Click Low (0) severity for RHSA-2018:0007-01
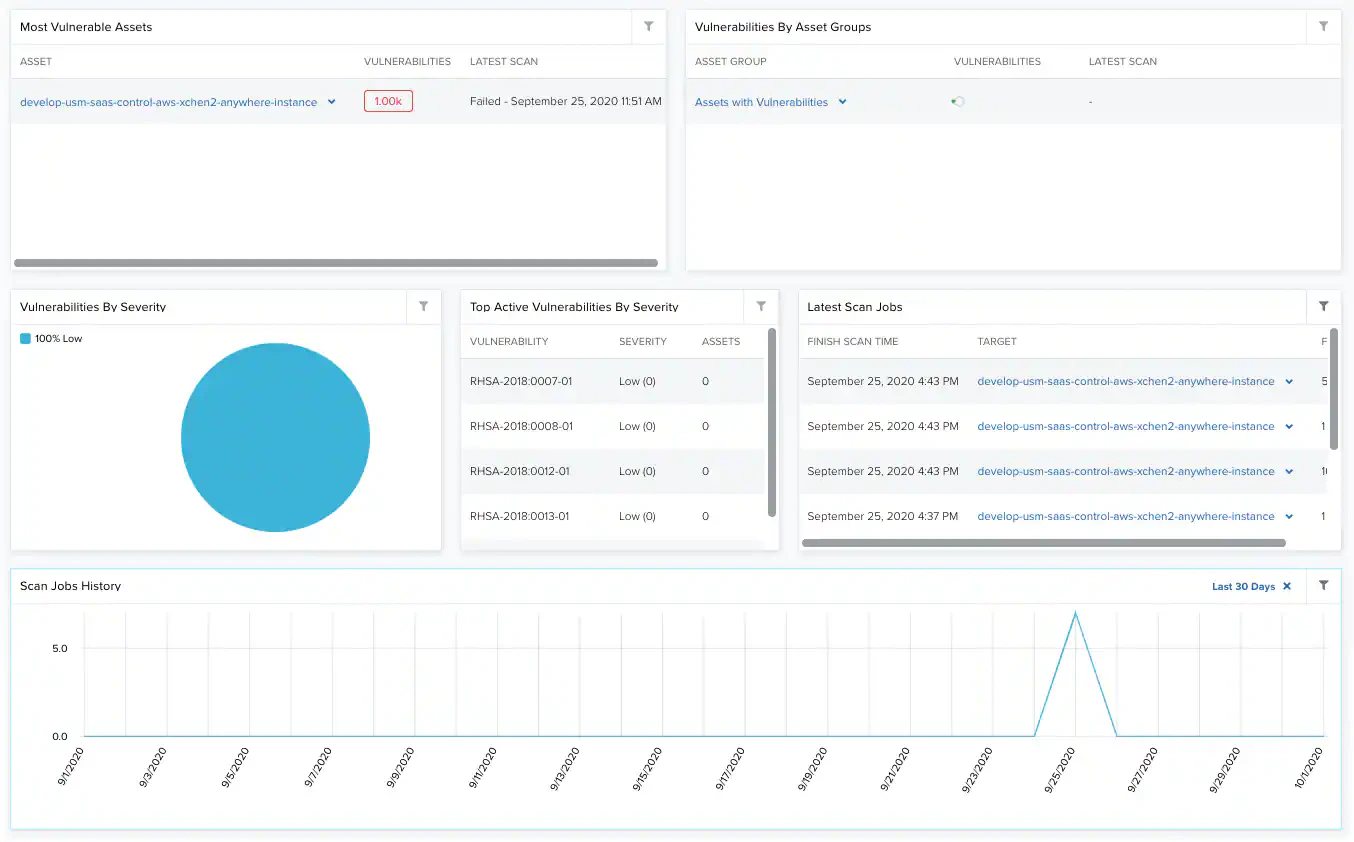Screen dimensions: 1354x842 point(637,381)
